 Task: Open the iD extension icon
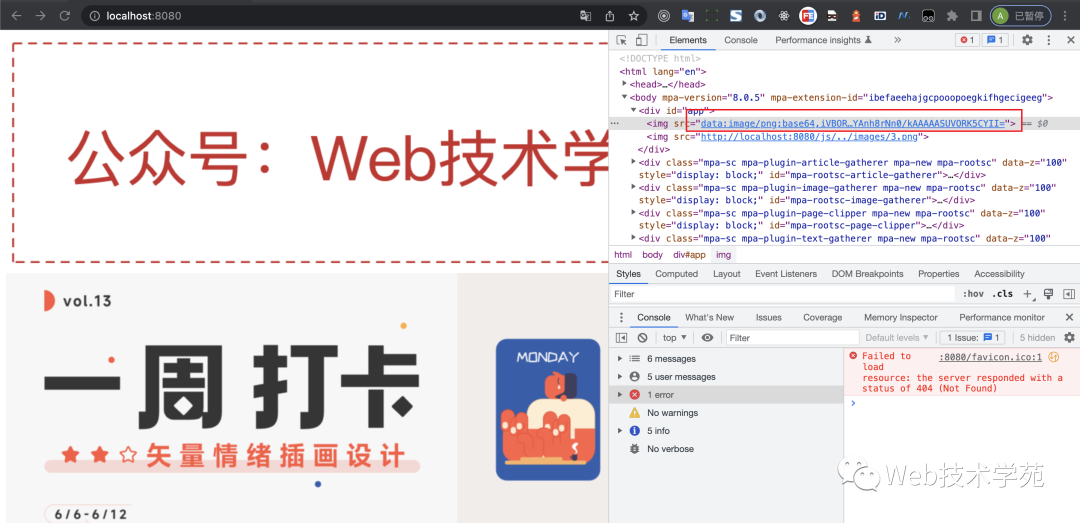(880, 16)
